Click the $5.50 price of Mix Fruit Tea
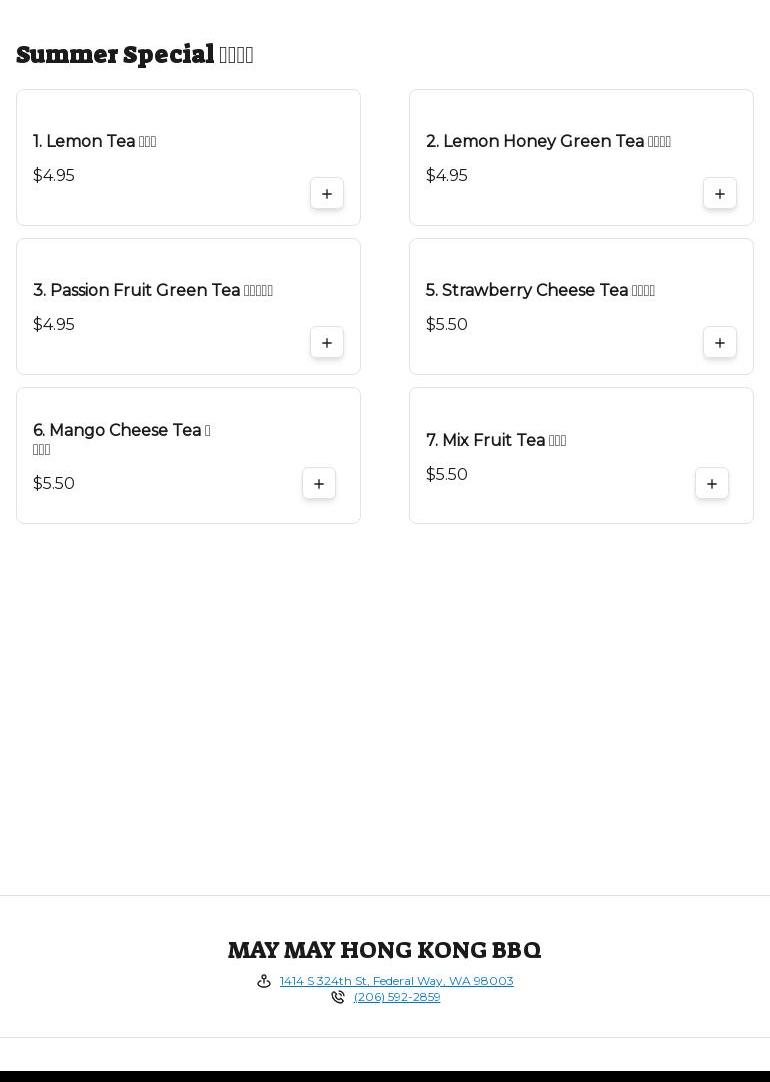The image size is (770, 1082). (x=446, y=474)
